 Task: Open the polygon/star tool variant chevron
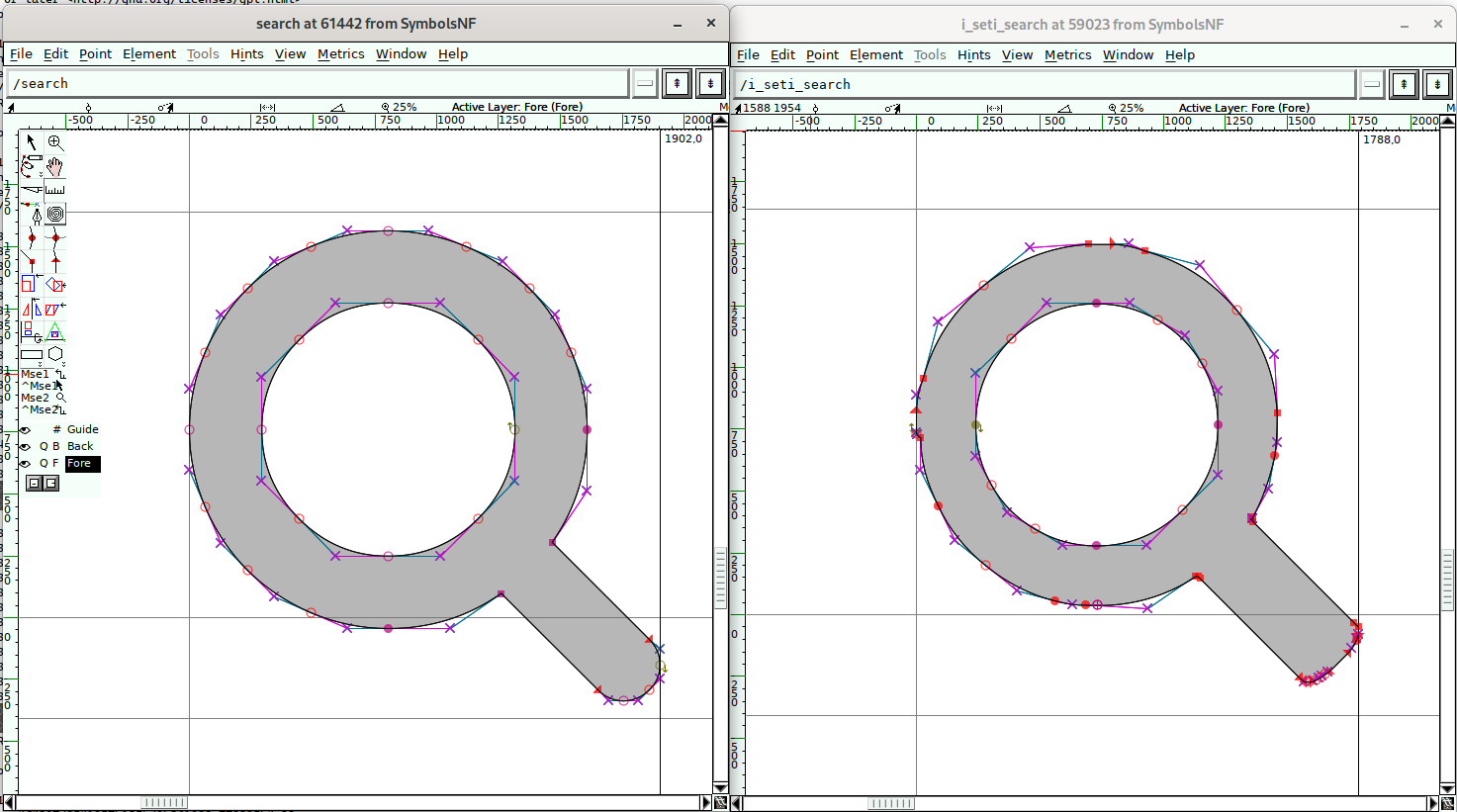[x=63, y=363]
